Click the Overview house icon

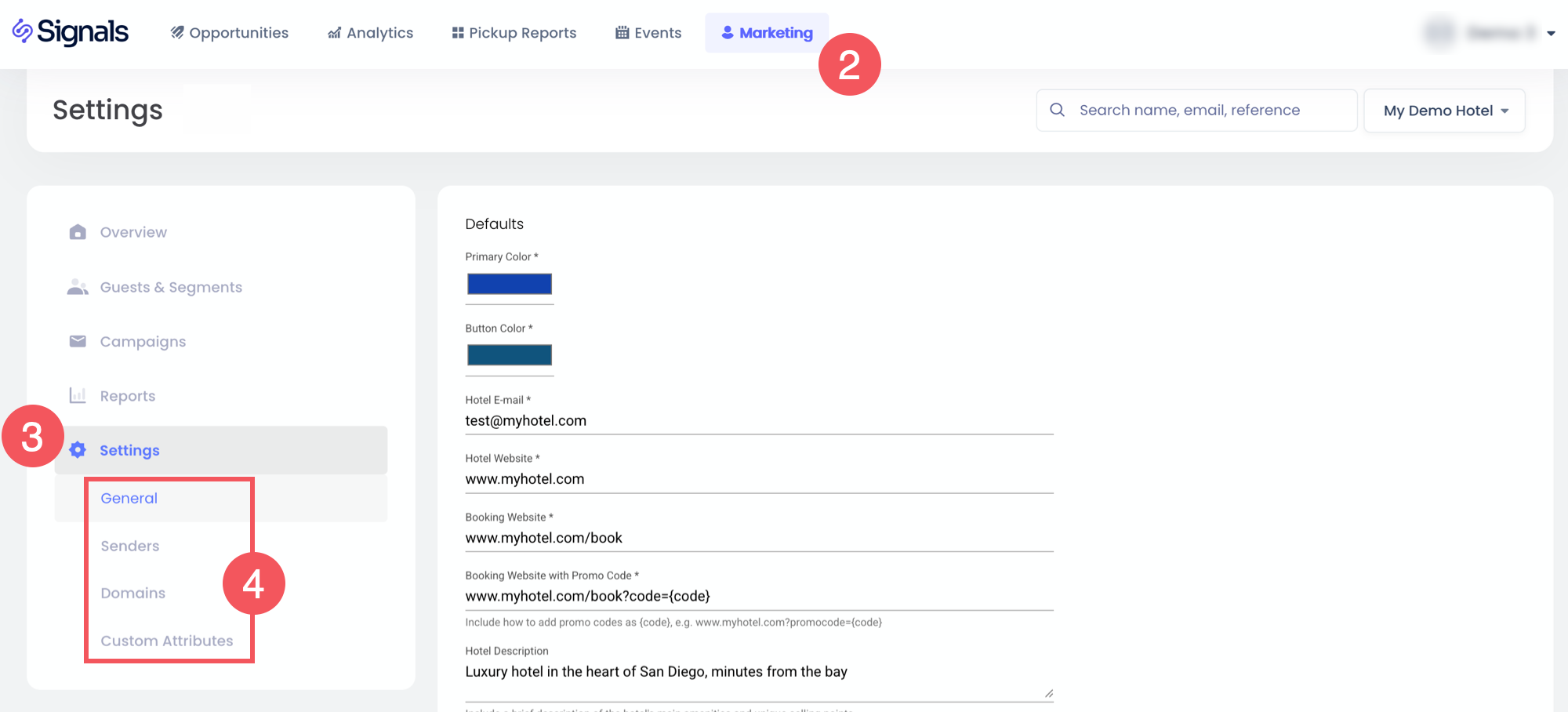click(78, 232)
